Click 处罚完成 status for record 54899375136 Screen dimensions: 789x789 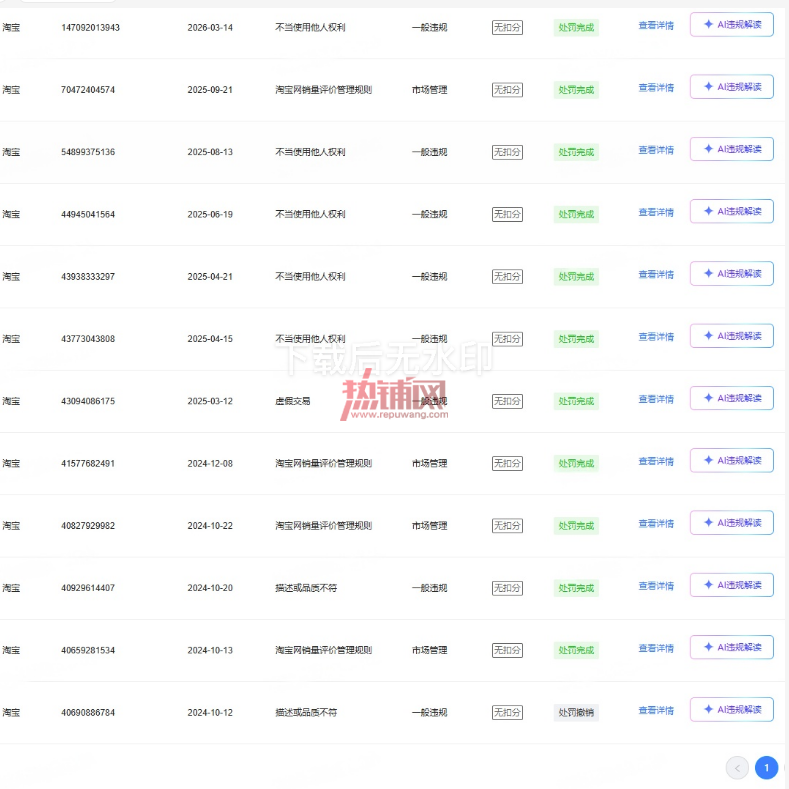point(576,152)
